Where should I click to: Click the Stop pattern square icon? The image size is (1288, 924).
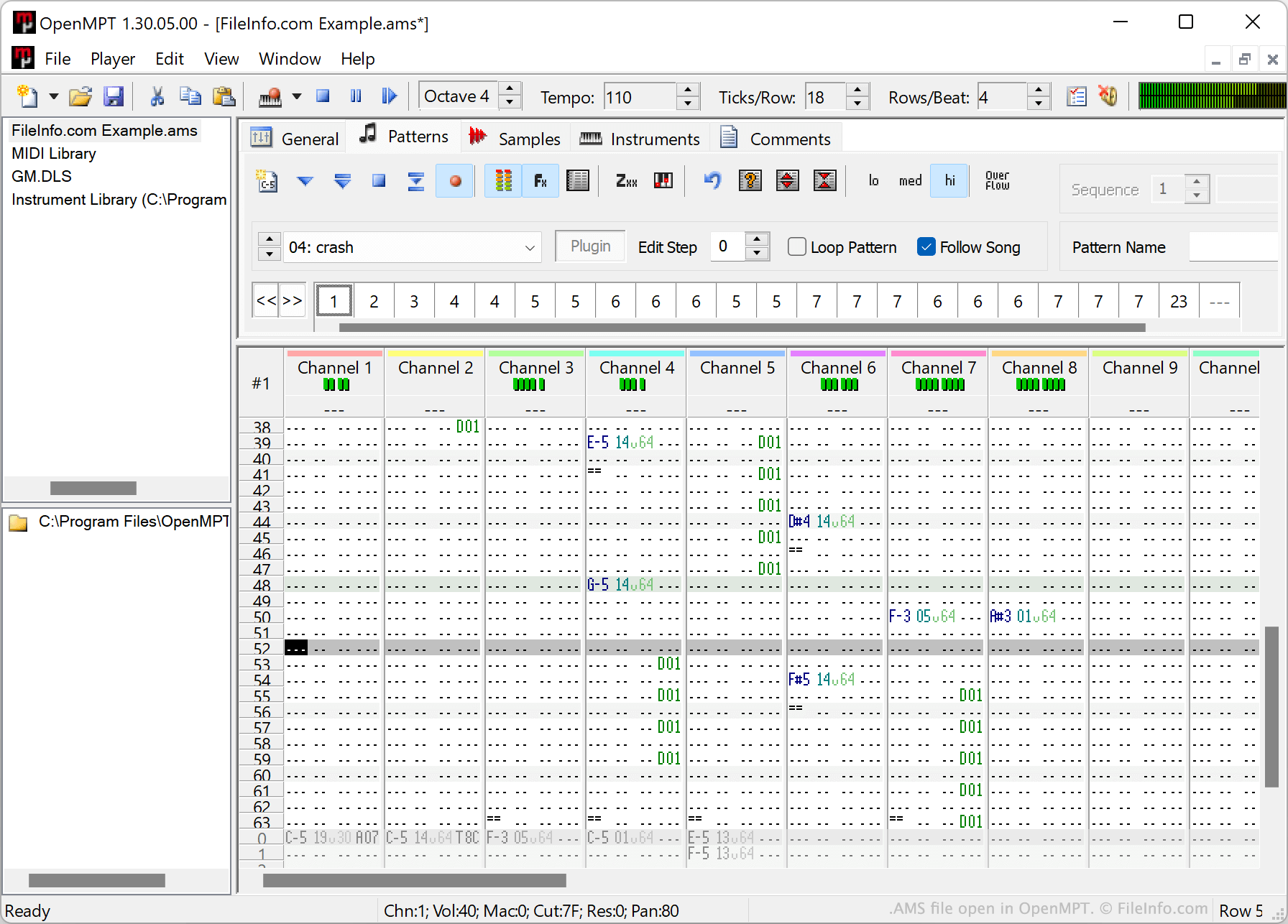(x=379, y=181)
